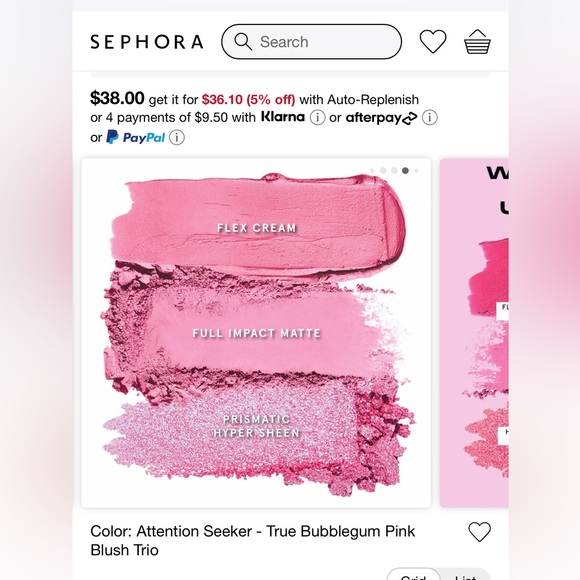This screenshot has height=580, width=580.
Task: Open the shopping basket
Action: coord(477,42)
